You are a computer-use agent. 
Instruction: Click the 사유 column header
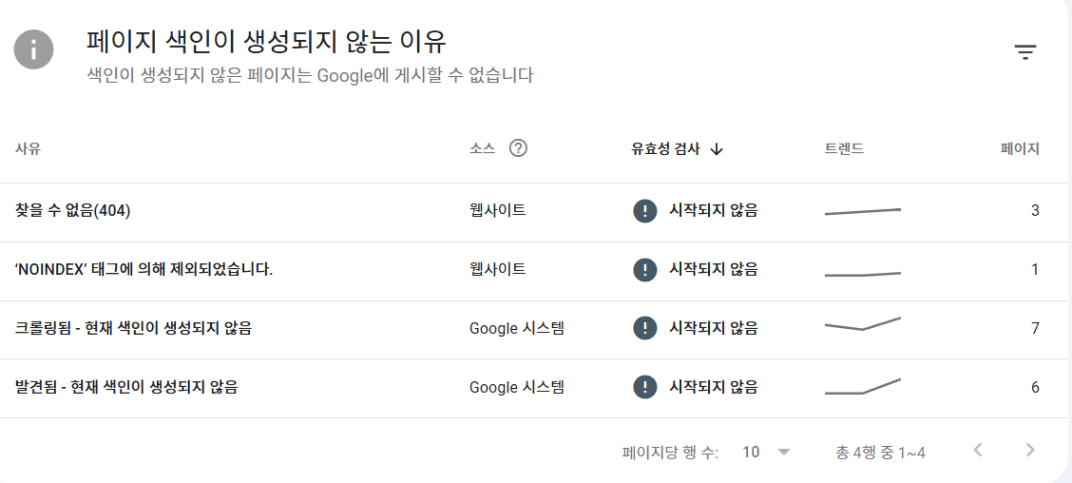point(28,149)
